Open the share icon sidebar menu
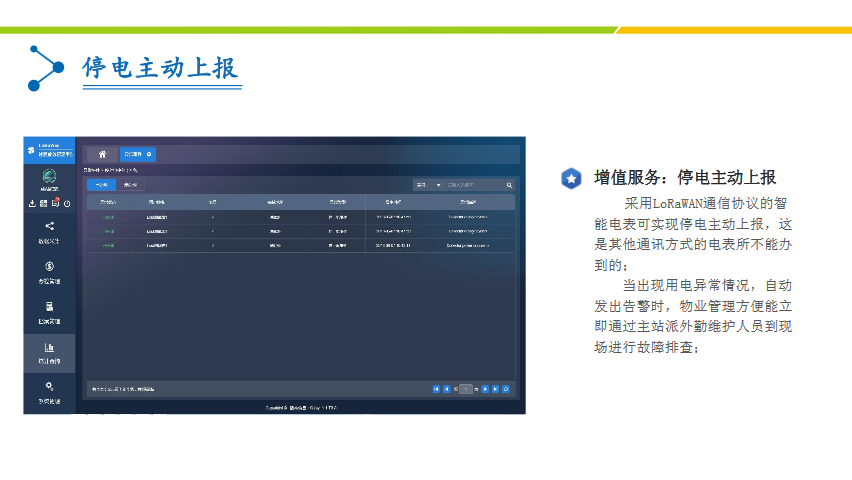Image resolution: width=852 pixels, height=480 pixels. 49,227
